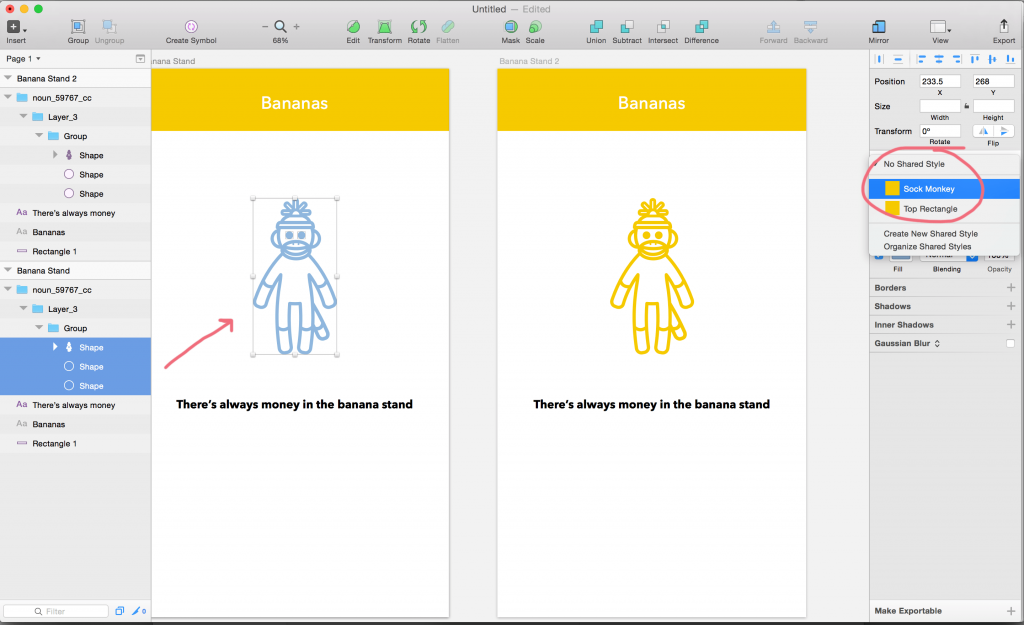Image resolution: width=1024 pixels, height=625 pixels.
Task: Click the Transform tool icon
Action: (384, 27)
